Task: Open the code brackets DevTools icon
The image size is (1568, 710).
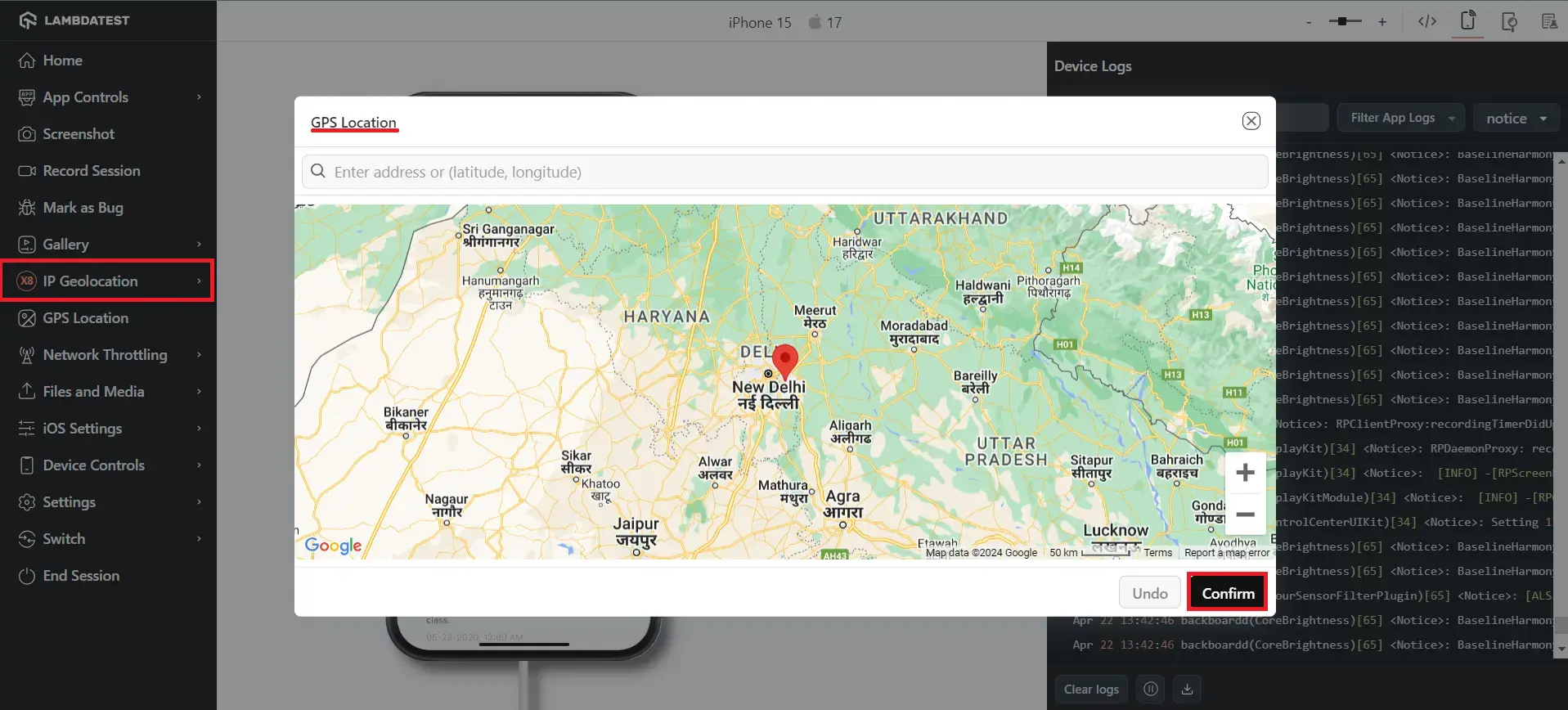Action: point(1427,22)
